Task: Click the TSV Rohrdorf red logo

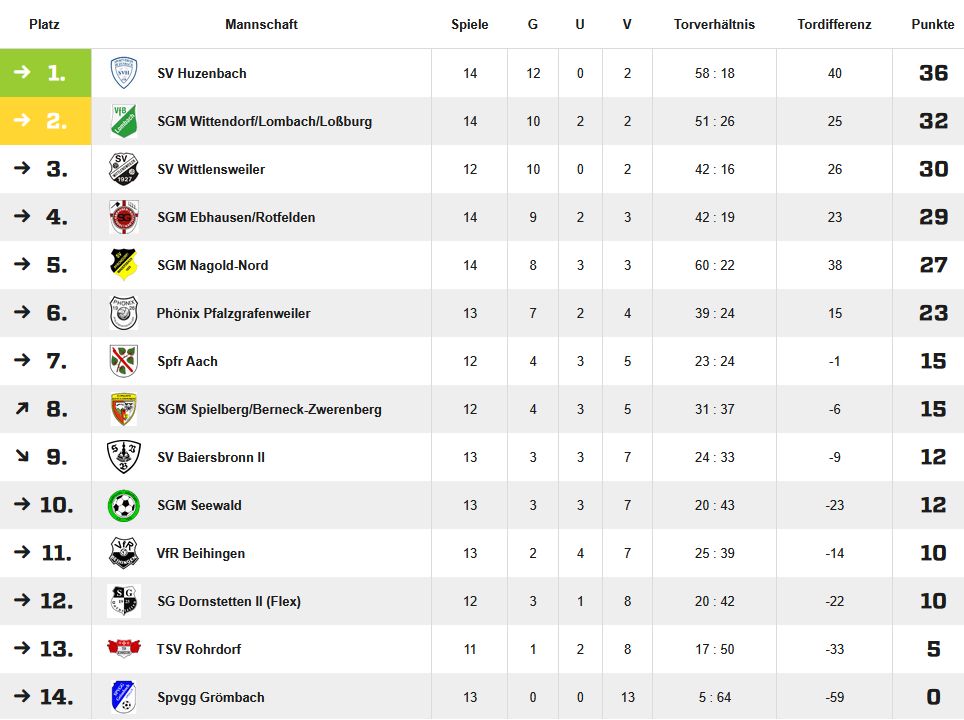Action: (124, 649)
